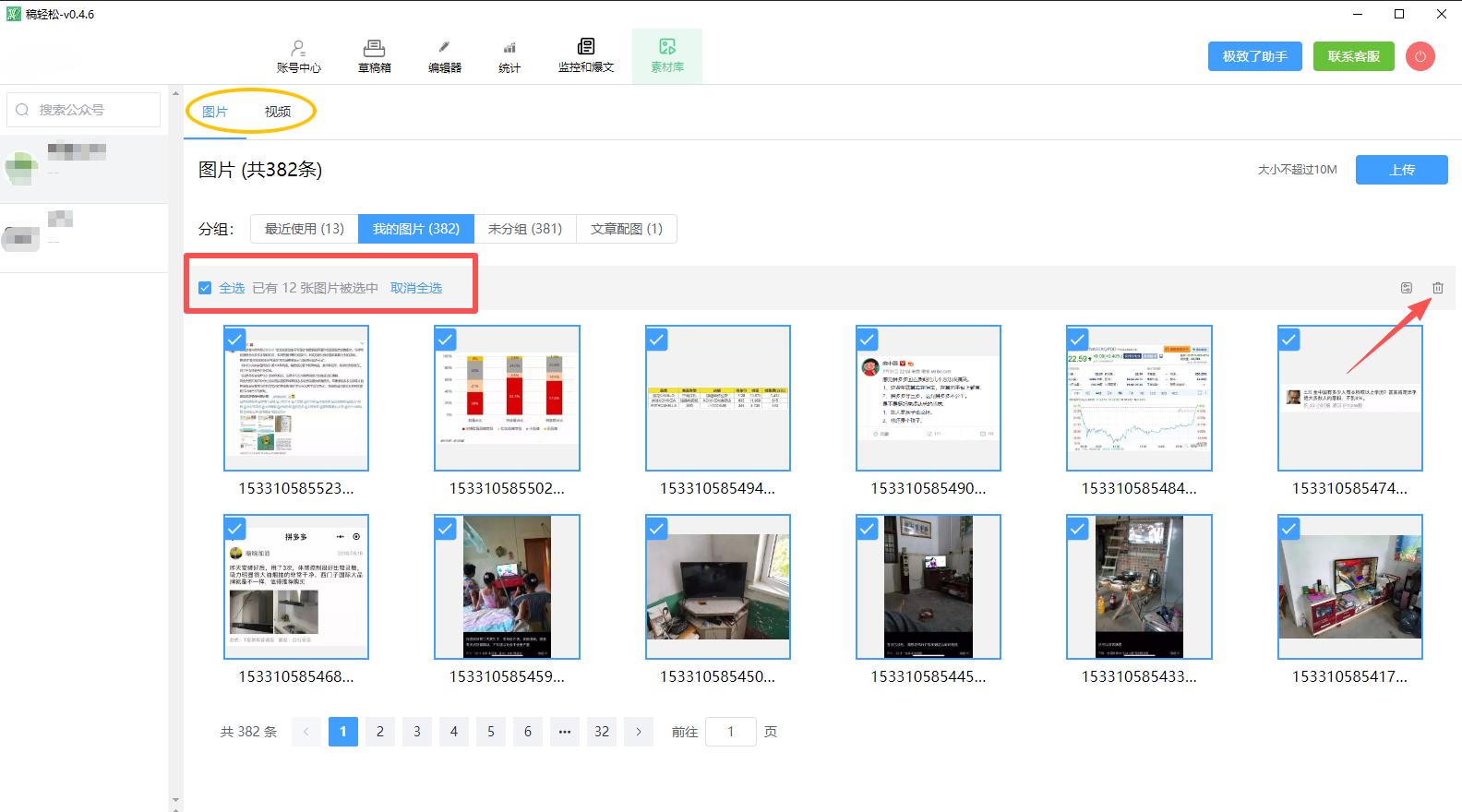
Task: Toggle the 全选 select-all checkbox
Action: click(205, 288)
